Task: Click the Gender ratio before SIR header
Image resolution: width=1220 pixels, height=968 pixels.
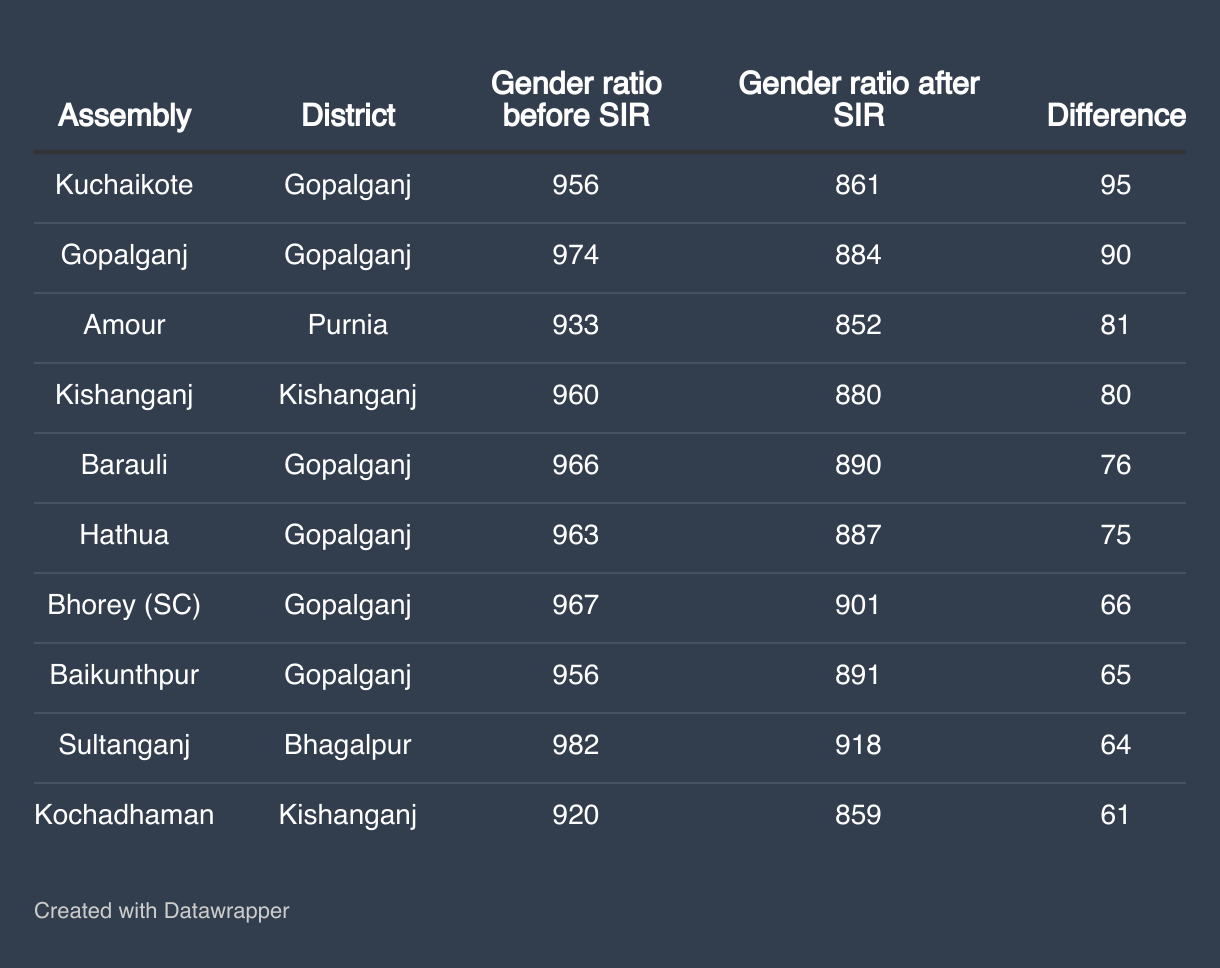Action: point(576,99)
